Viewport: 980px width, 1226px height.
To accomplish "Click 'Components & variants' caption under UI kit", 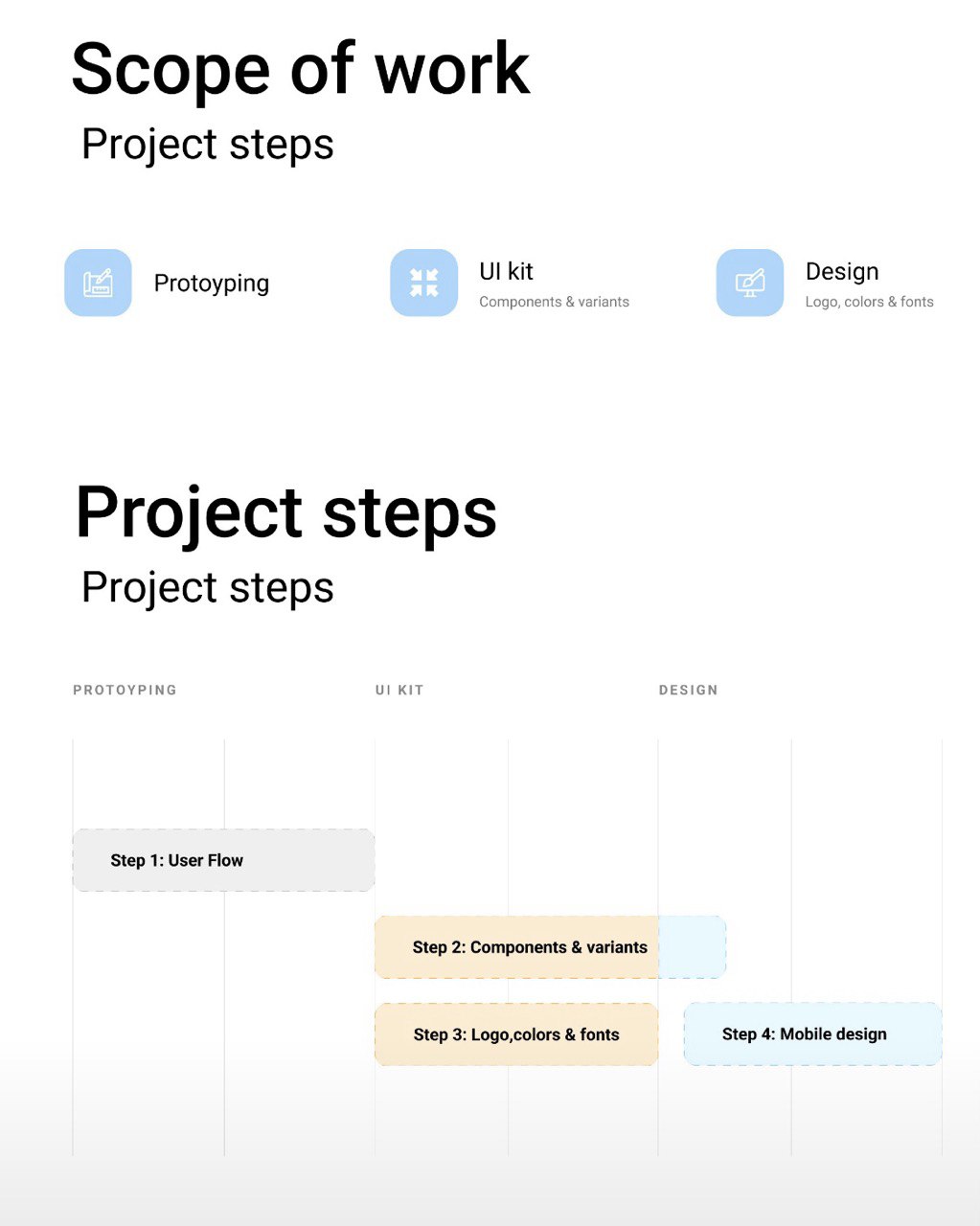I will click(x=554, y=302).
